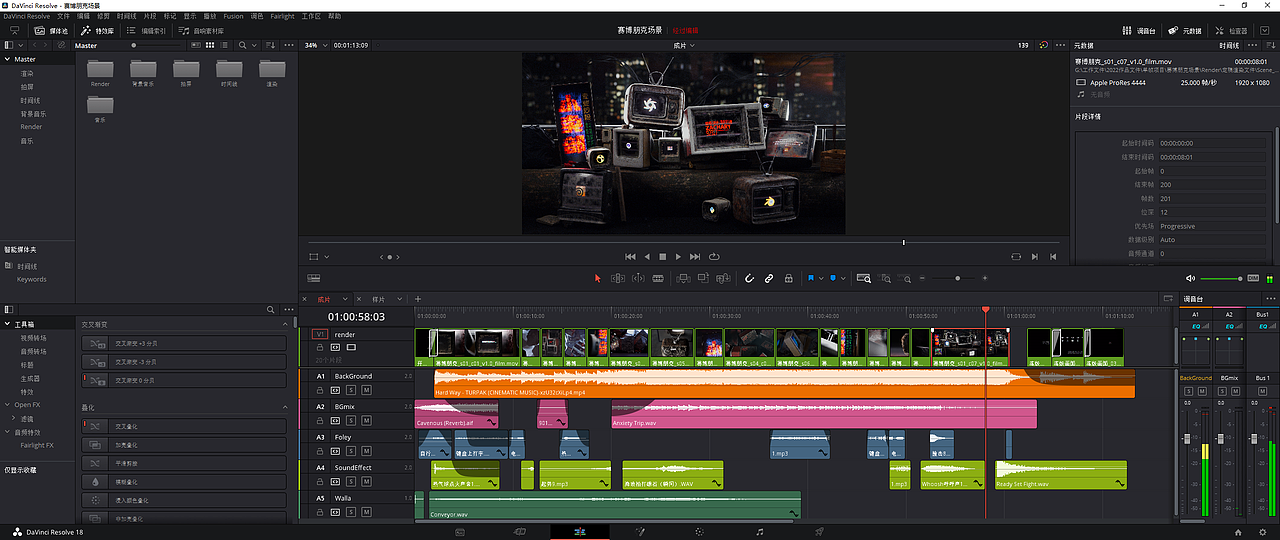This screenshot has width=1280, height=540.
Task: Click the green volume slider above mixer
Action: coord(1221,278)
